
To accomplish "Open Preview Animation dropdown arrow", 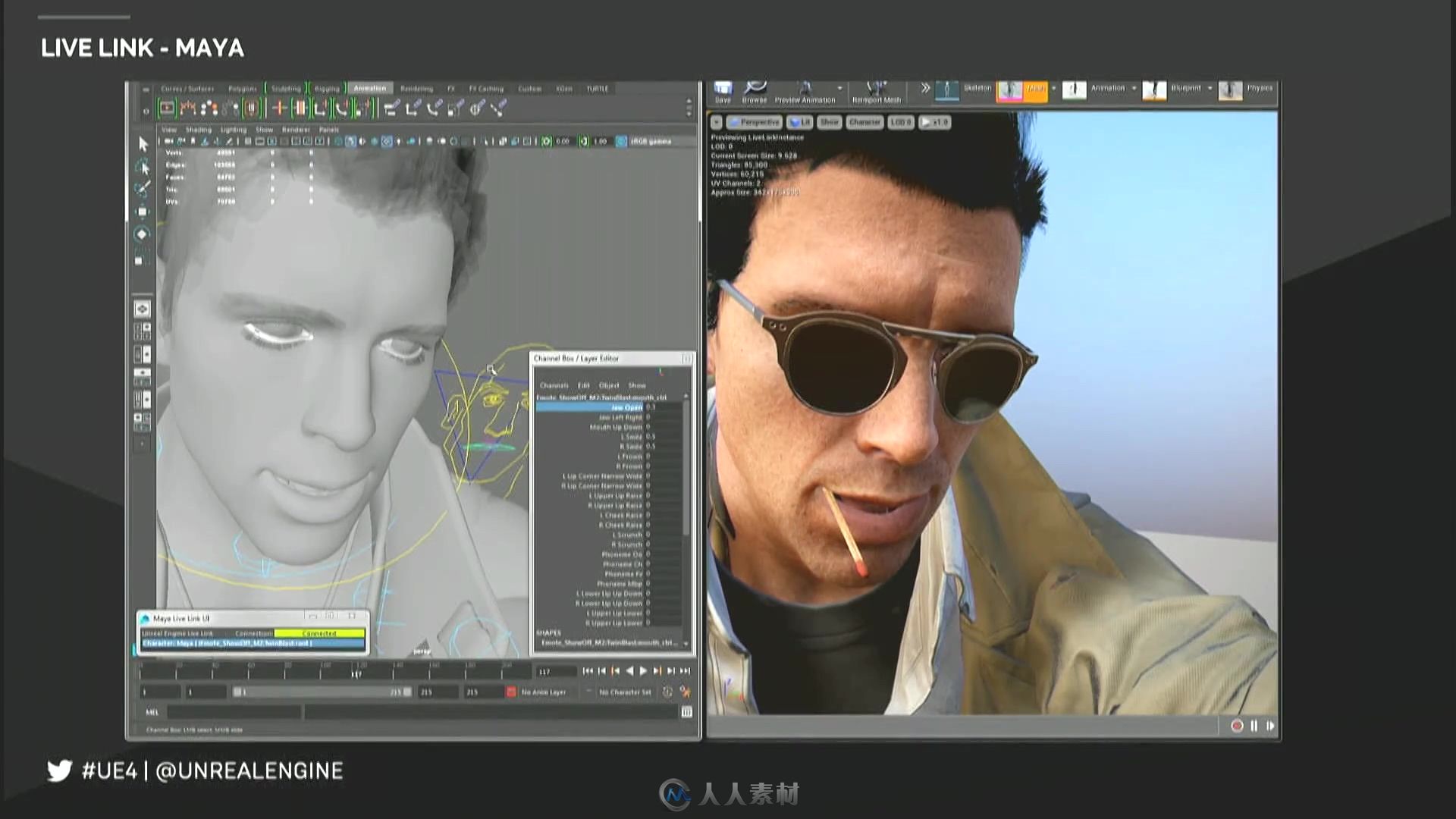I will [839, 88].
